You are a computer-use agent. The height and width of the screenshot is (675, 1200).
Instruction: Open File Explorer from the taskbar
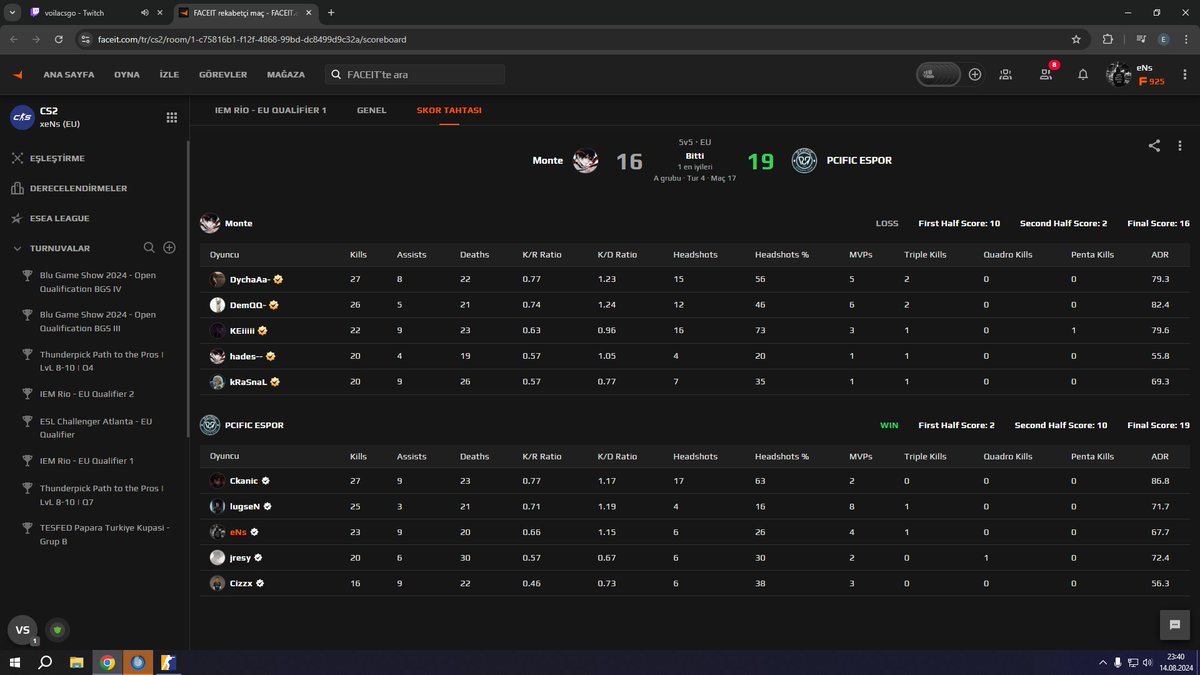(x=77, y=662)
